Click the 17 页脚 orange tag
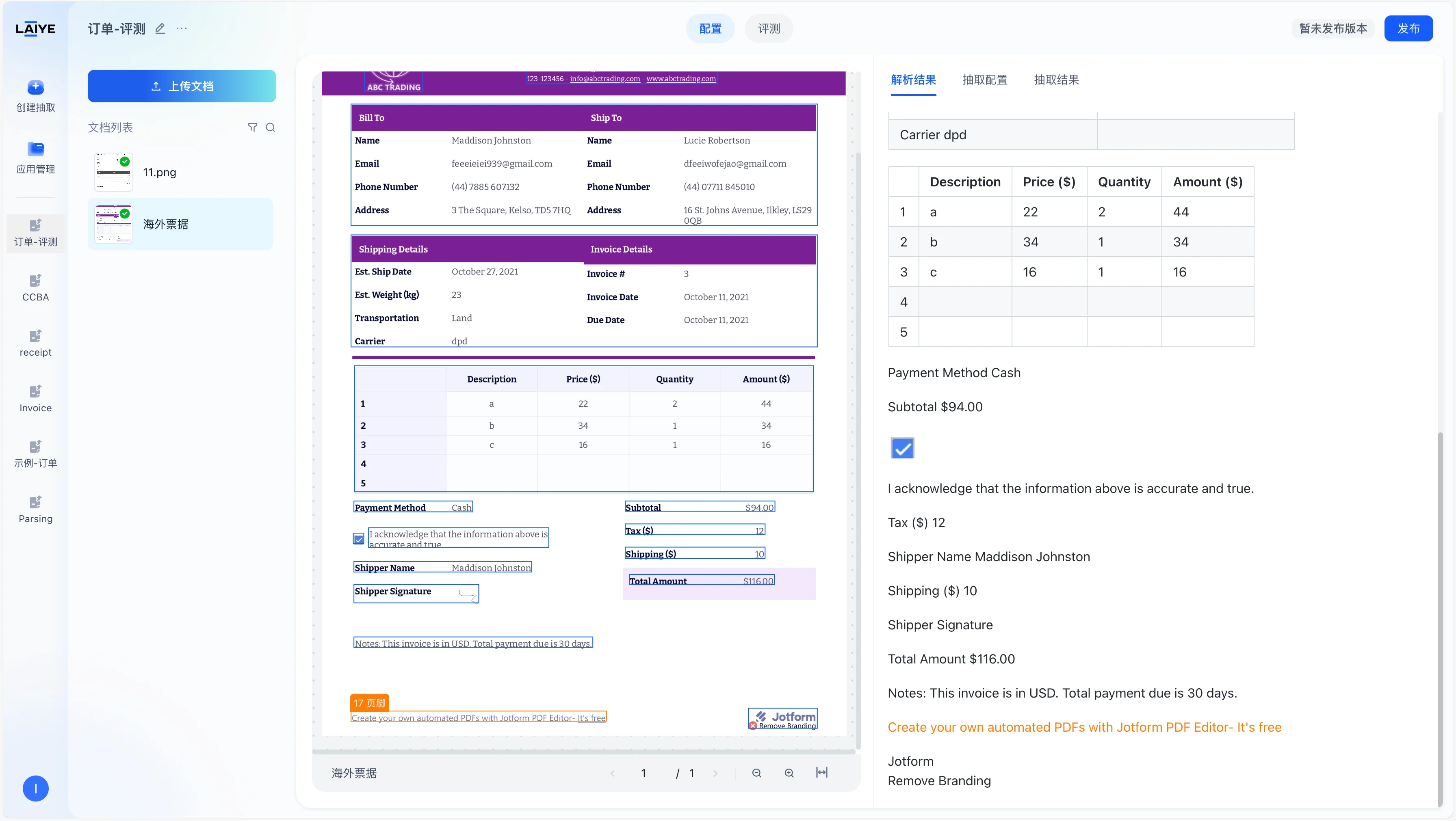Image resolution: width=1456 pixels, height=821 pixels. (370, 702)
